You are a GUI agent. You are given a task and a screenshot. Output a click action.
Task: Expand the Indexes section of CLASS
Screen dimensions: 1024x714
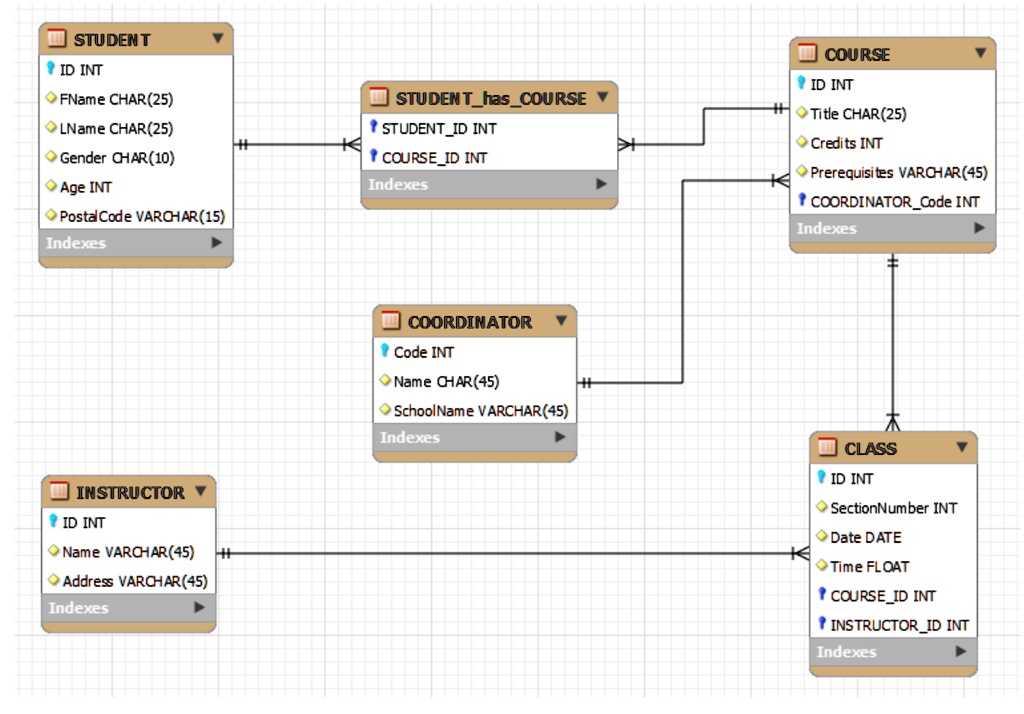pyautogui.click(x=892, y=651)
